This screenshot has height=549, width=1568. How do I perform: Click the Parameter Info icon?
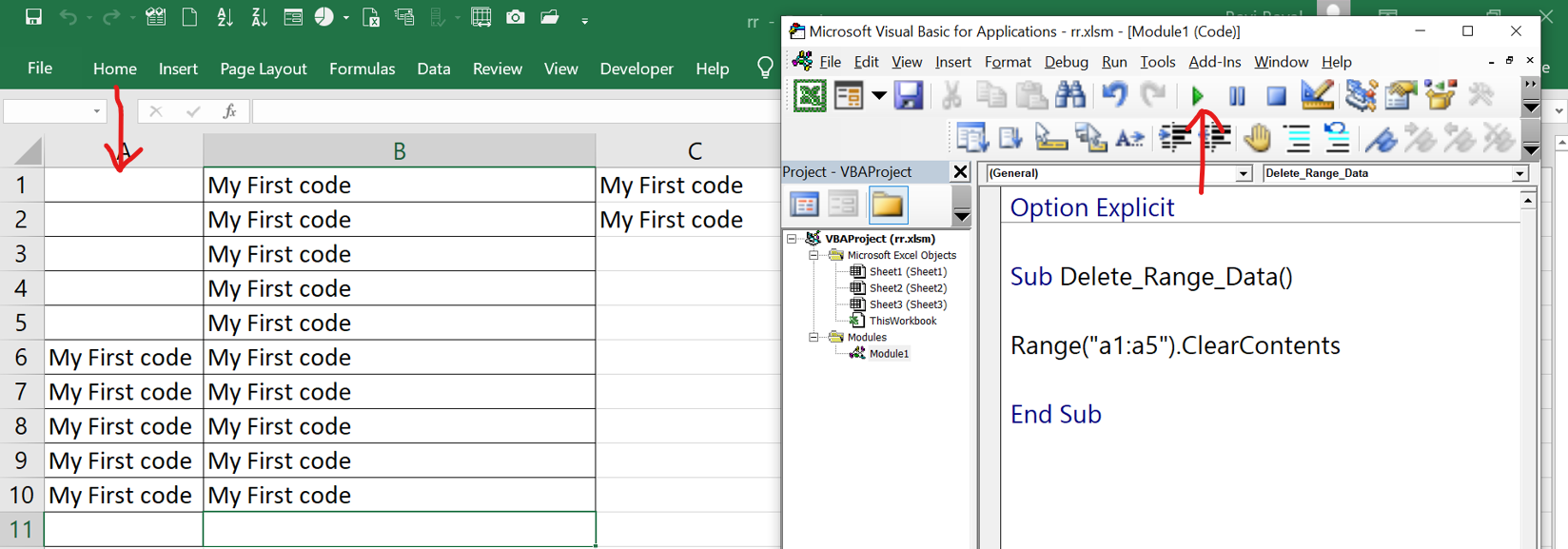click(1090, 138)
